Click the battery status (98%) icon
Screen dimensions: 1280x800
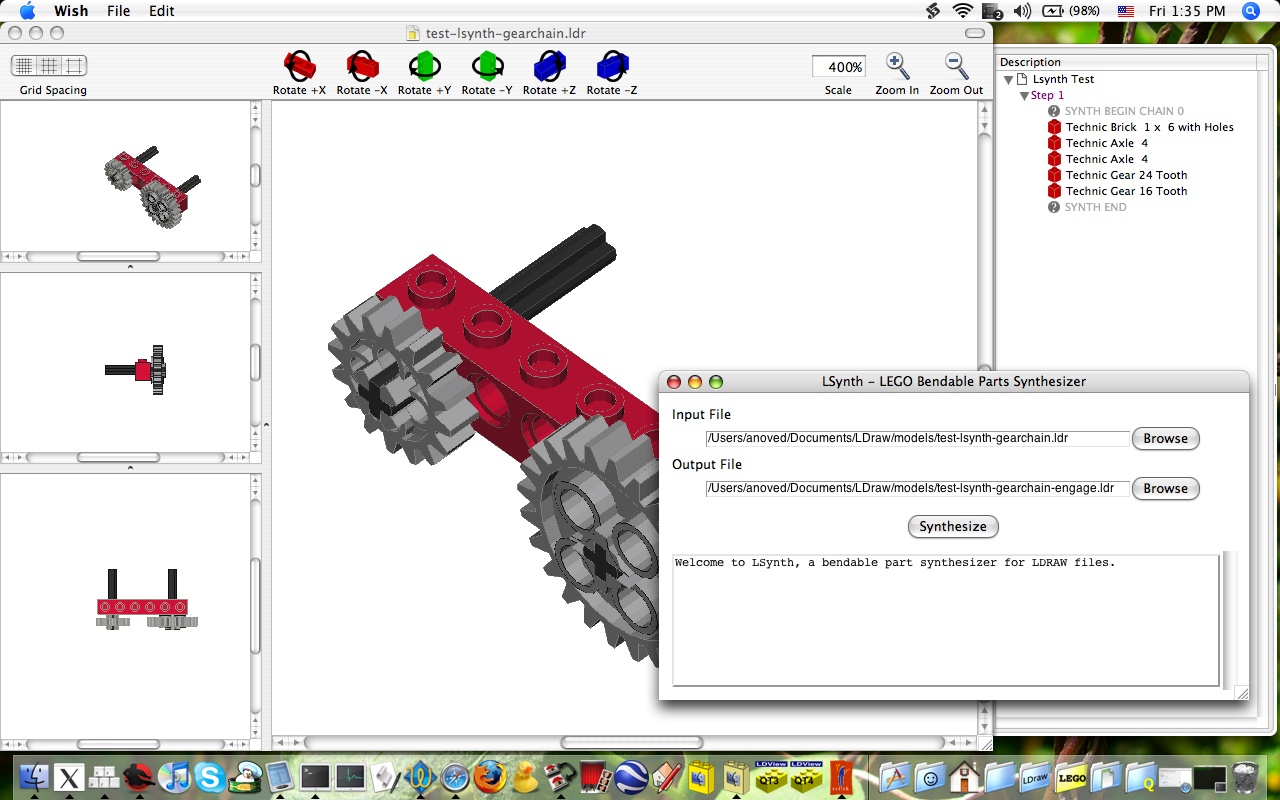pos(1071,11)
